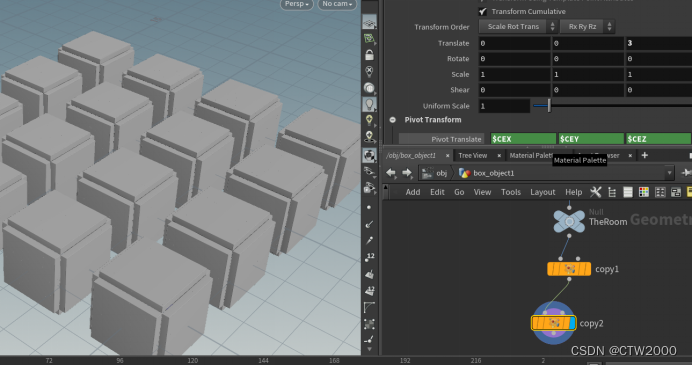Click the obj path segment

[x=434, y=173]
